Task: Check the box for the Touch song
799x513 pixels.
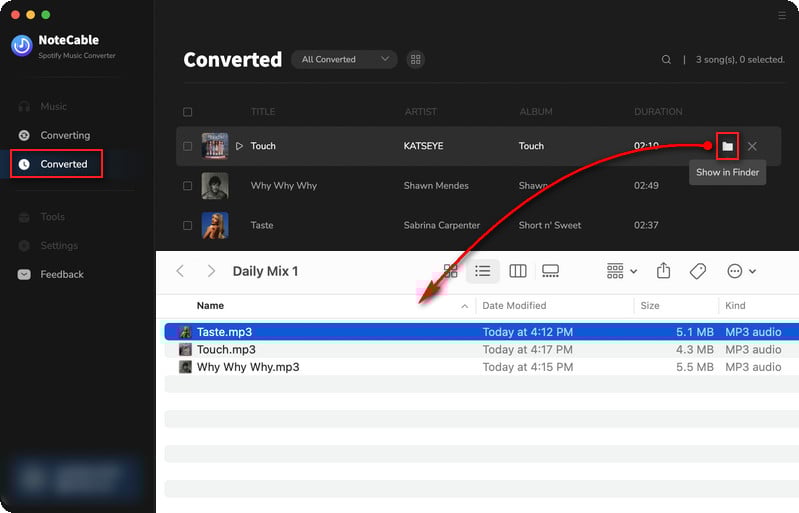Action: point(188,146)
